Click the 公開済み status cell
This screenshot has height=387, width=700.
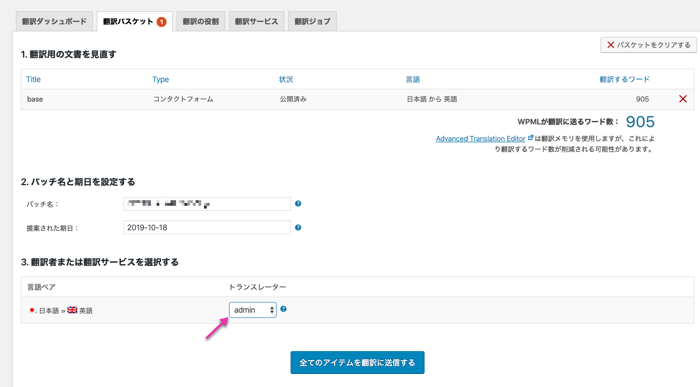tap(293, 99)
